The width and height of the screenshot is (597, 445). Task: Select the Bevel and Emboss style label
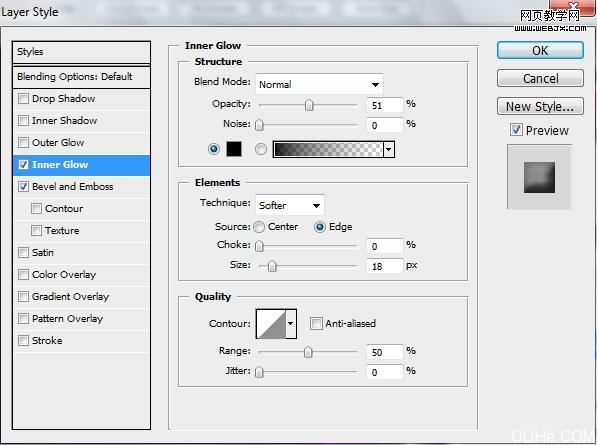73,187
